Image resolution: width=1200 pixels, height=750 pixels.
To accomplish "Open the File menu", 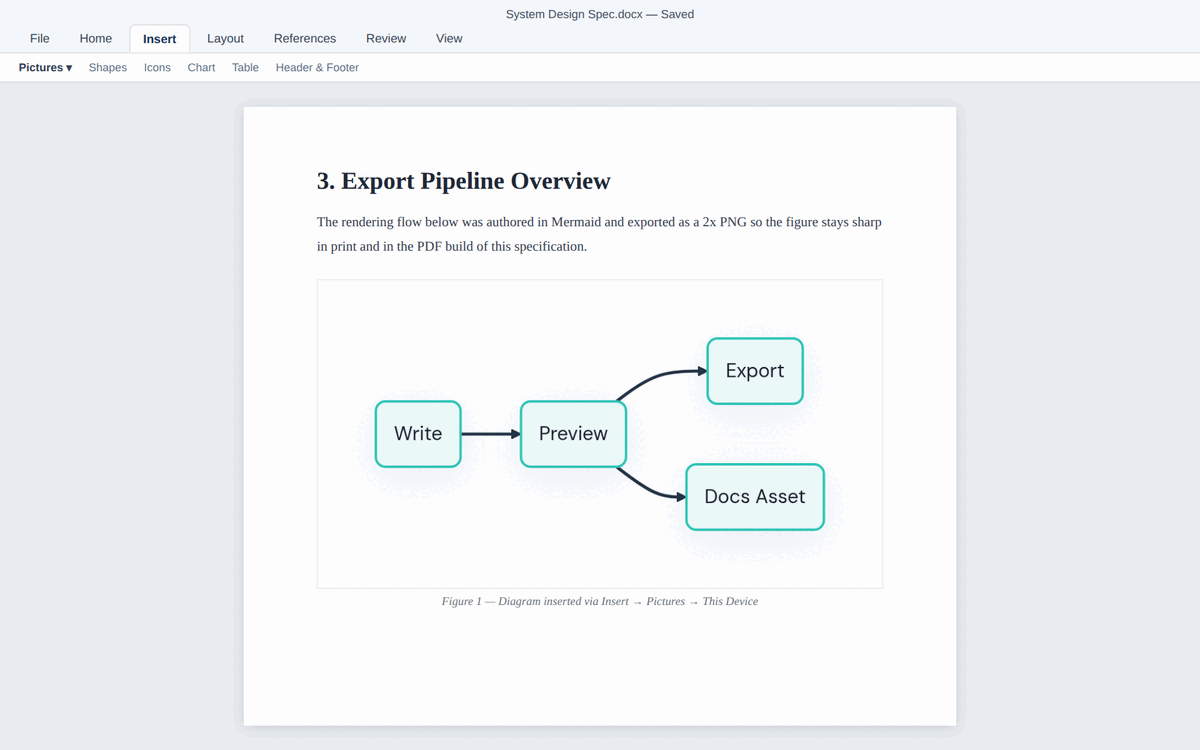I will [40, 38].
